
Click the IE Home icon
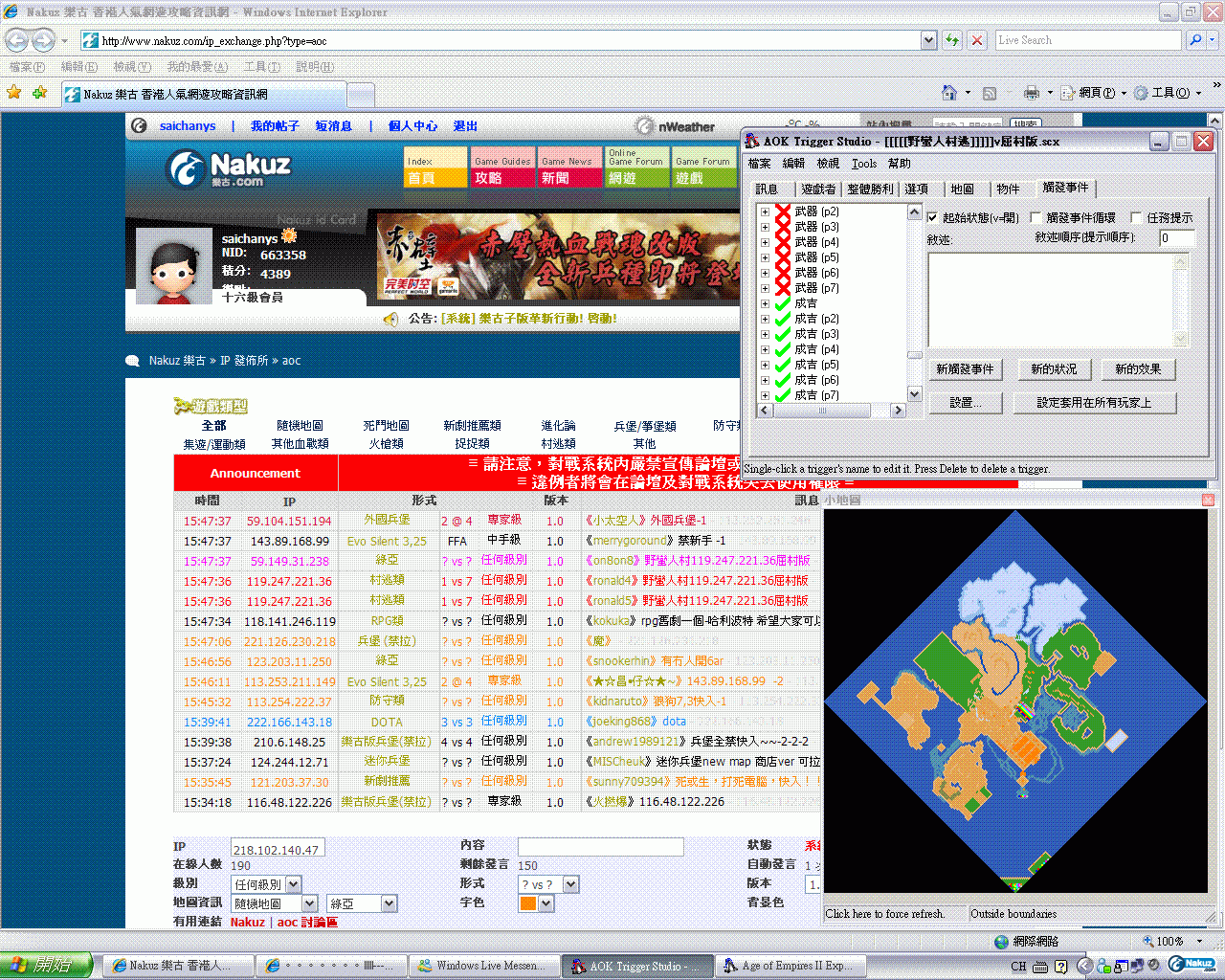tap(949, 93)
